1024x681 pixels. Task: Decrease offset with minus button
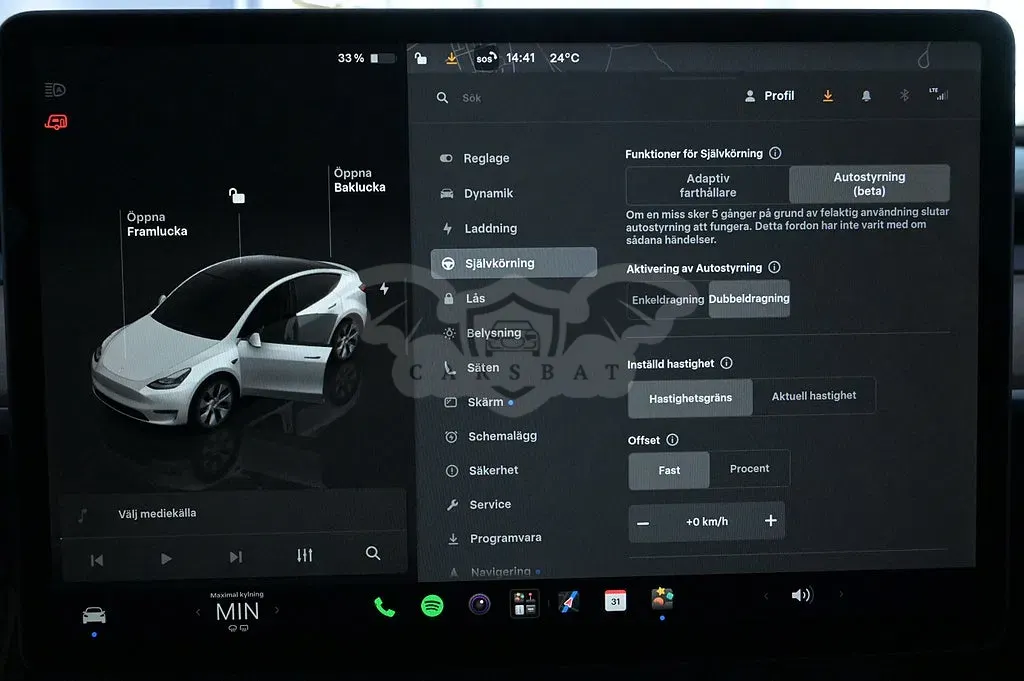pyautogui.click(x=643, y=523)
